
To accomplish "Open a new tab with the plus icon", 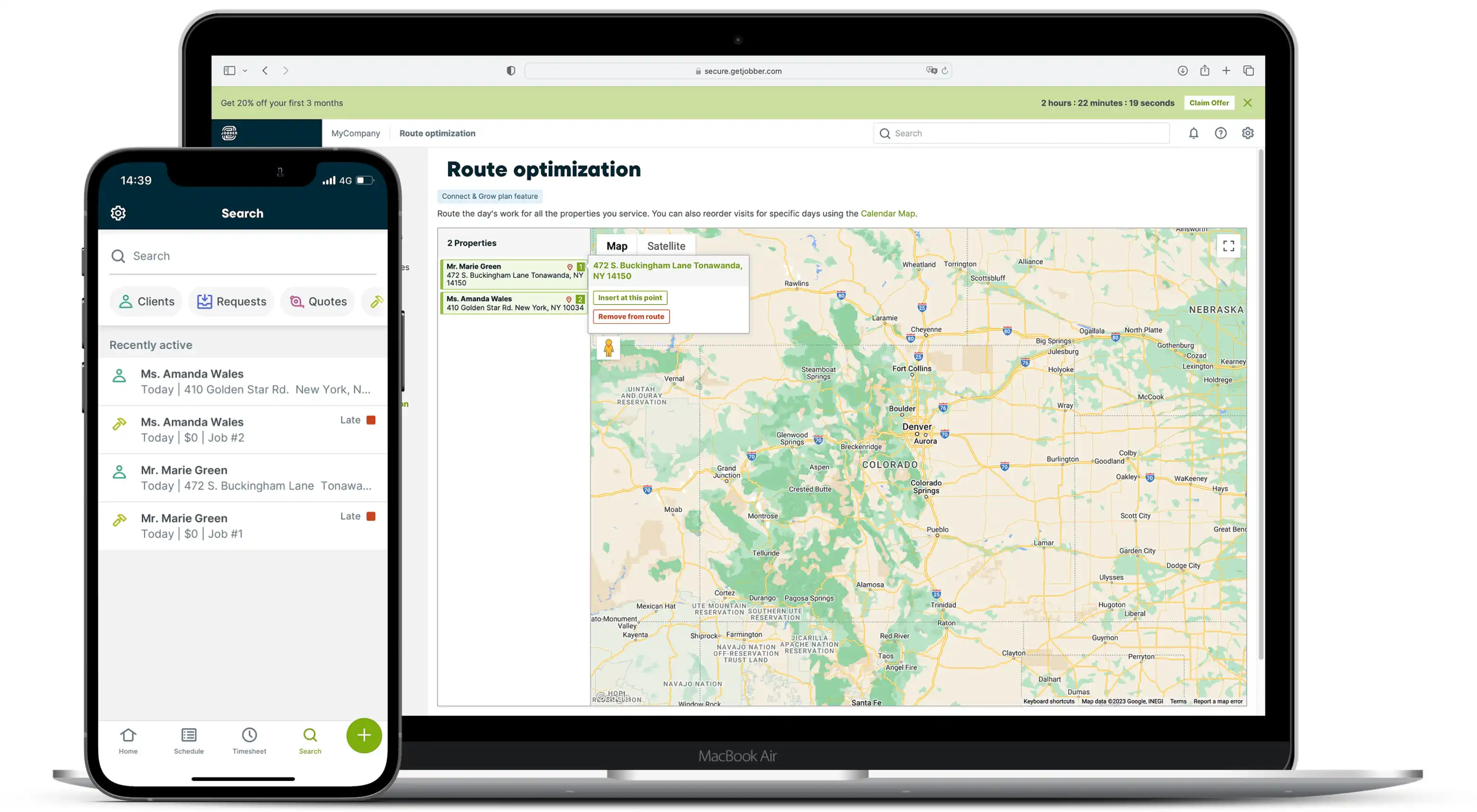I will 1226,70.
